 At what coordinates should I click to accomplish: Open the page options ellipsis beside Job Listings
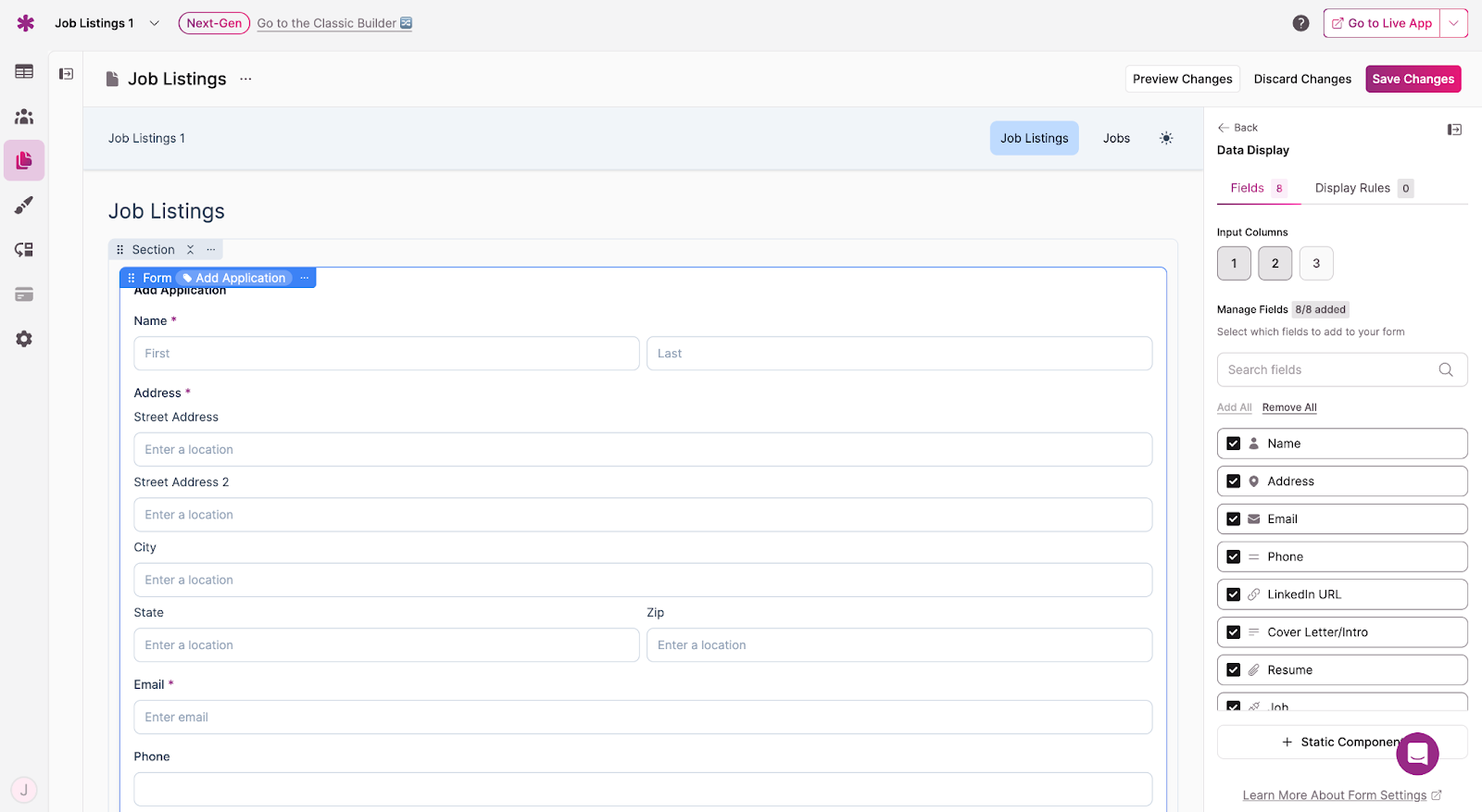[x=245, y=79]
